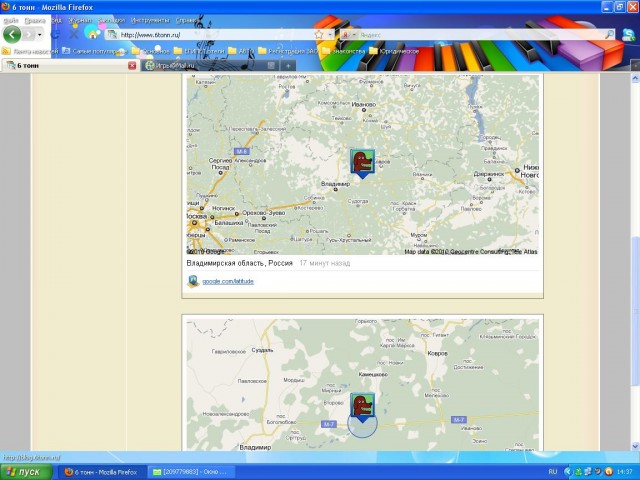
Task: Click the Суздаль label on the lower map
Action: pos(262,350)
